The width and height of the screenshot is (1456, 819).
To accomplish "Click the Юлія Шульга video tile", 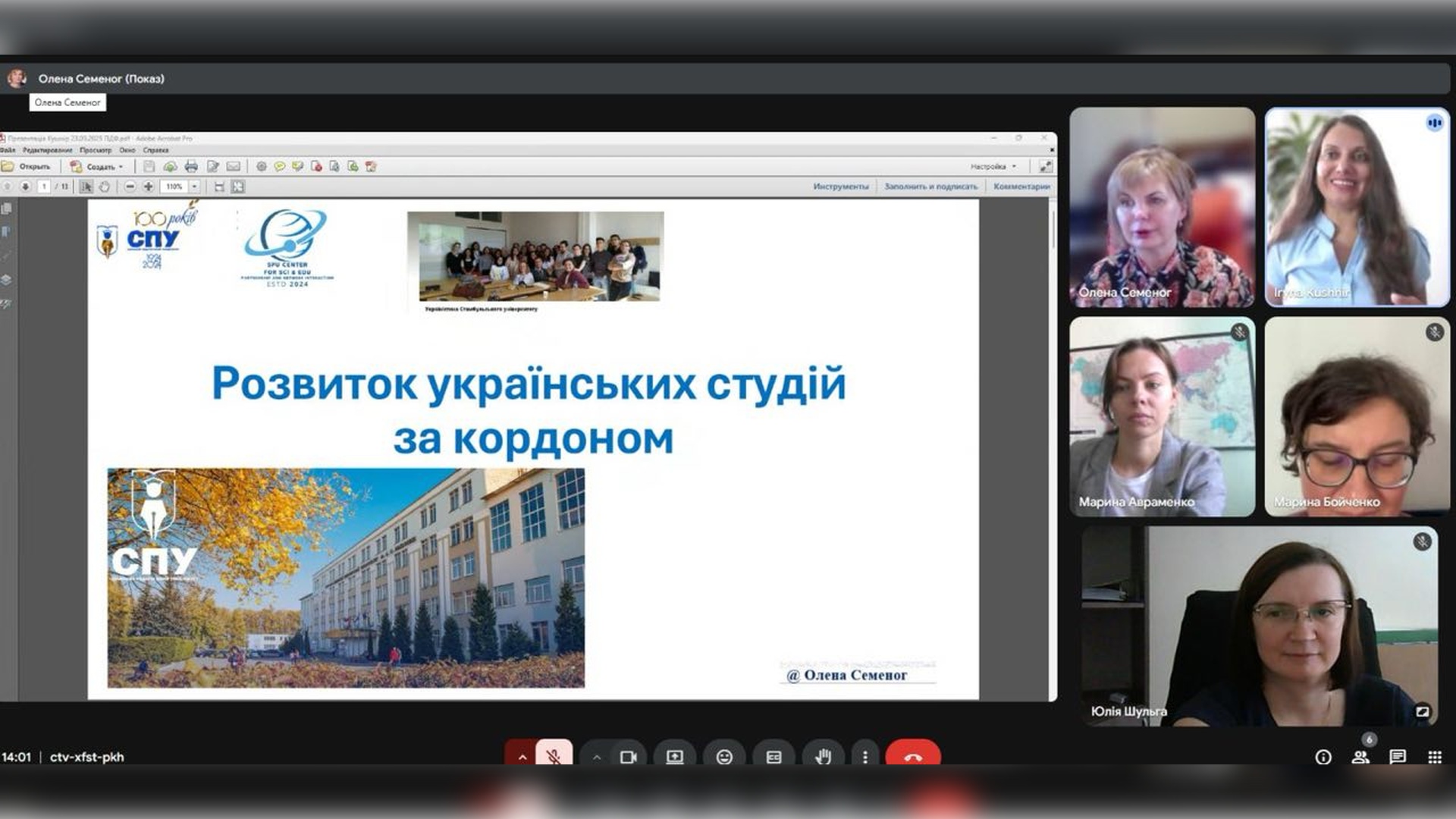I will (1260, 626).
